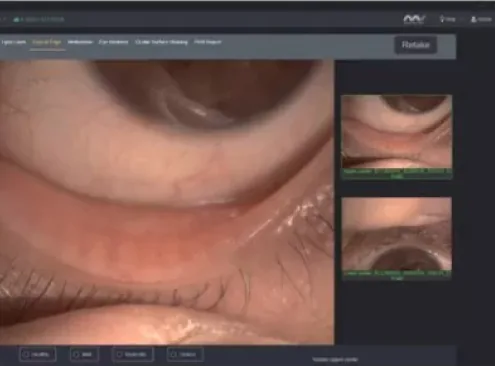Click the light bulb help icon
Image resolution: width=495 pixels, height=366 pixels.
tap(442, 19)
